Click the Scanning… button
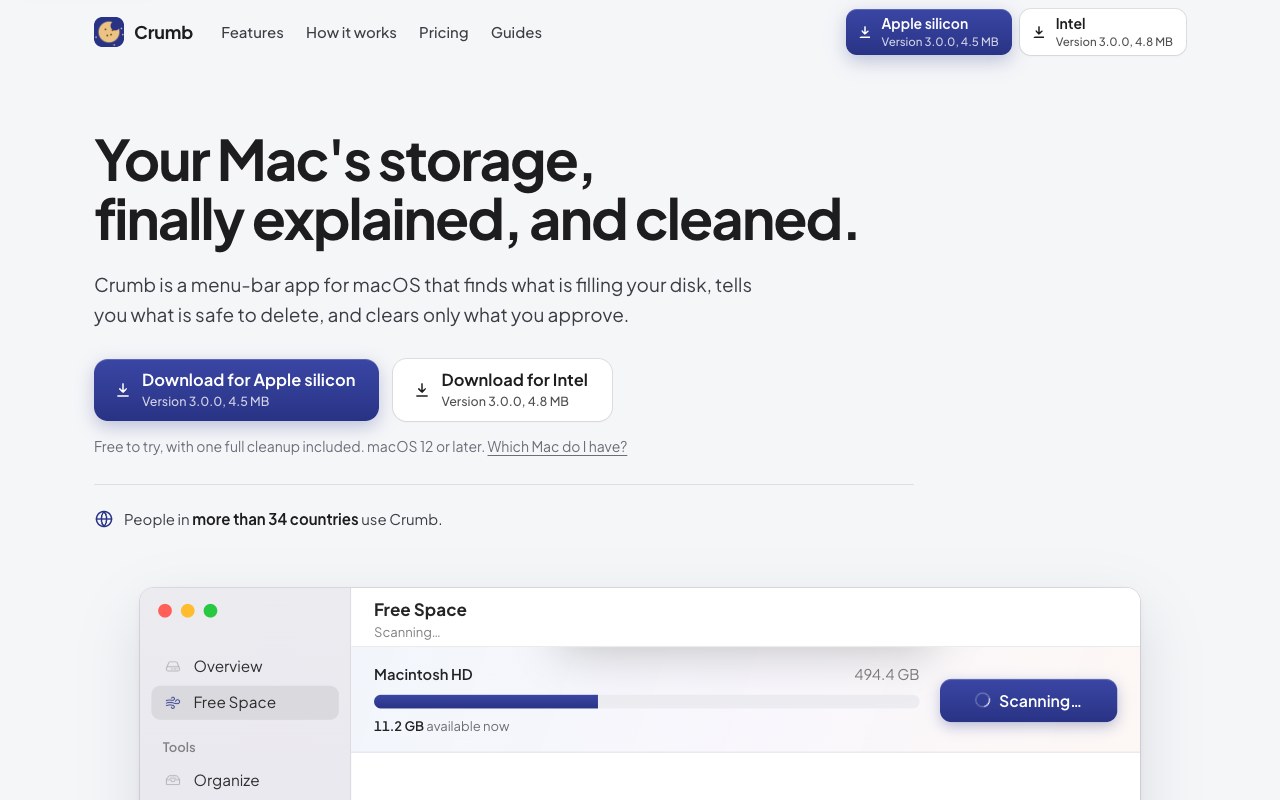This screenshot has width=1280, height=800. (x=1028, y=701)
